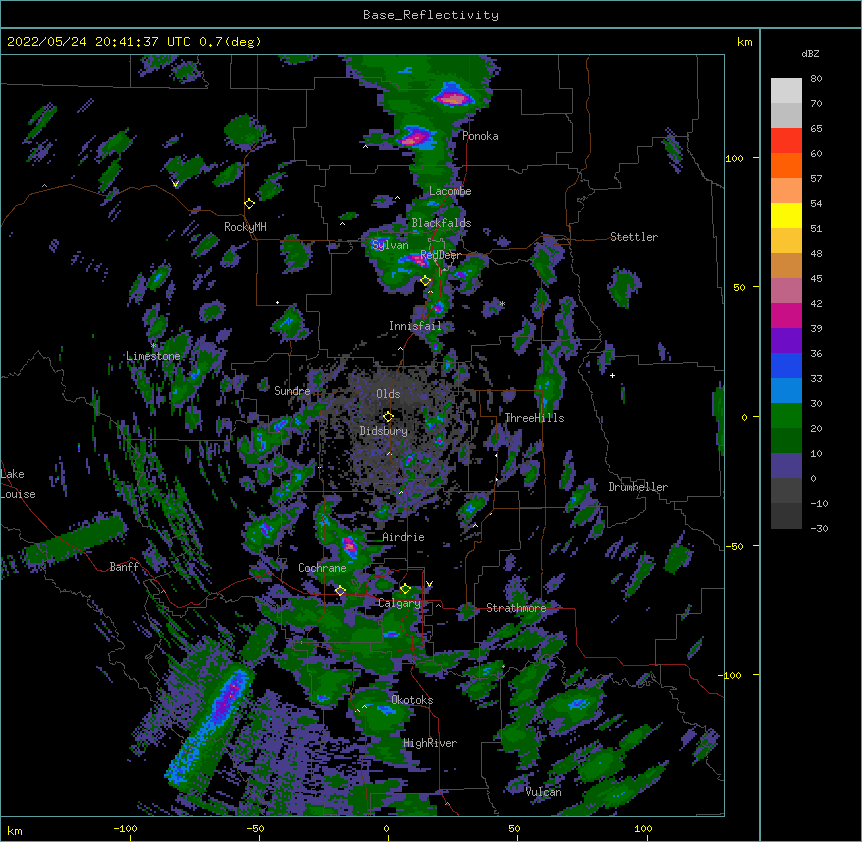This screenshot has height=842, width=862.
Task: Click the HighRiver label
Action: [x=430, y=743]
